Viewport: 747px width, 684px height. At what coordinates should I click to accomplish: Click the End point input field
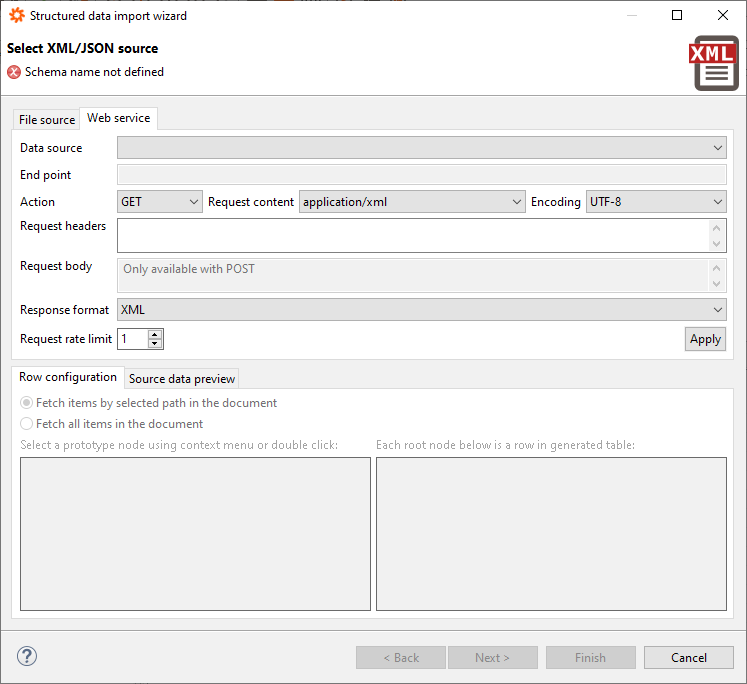421,175
